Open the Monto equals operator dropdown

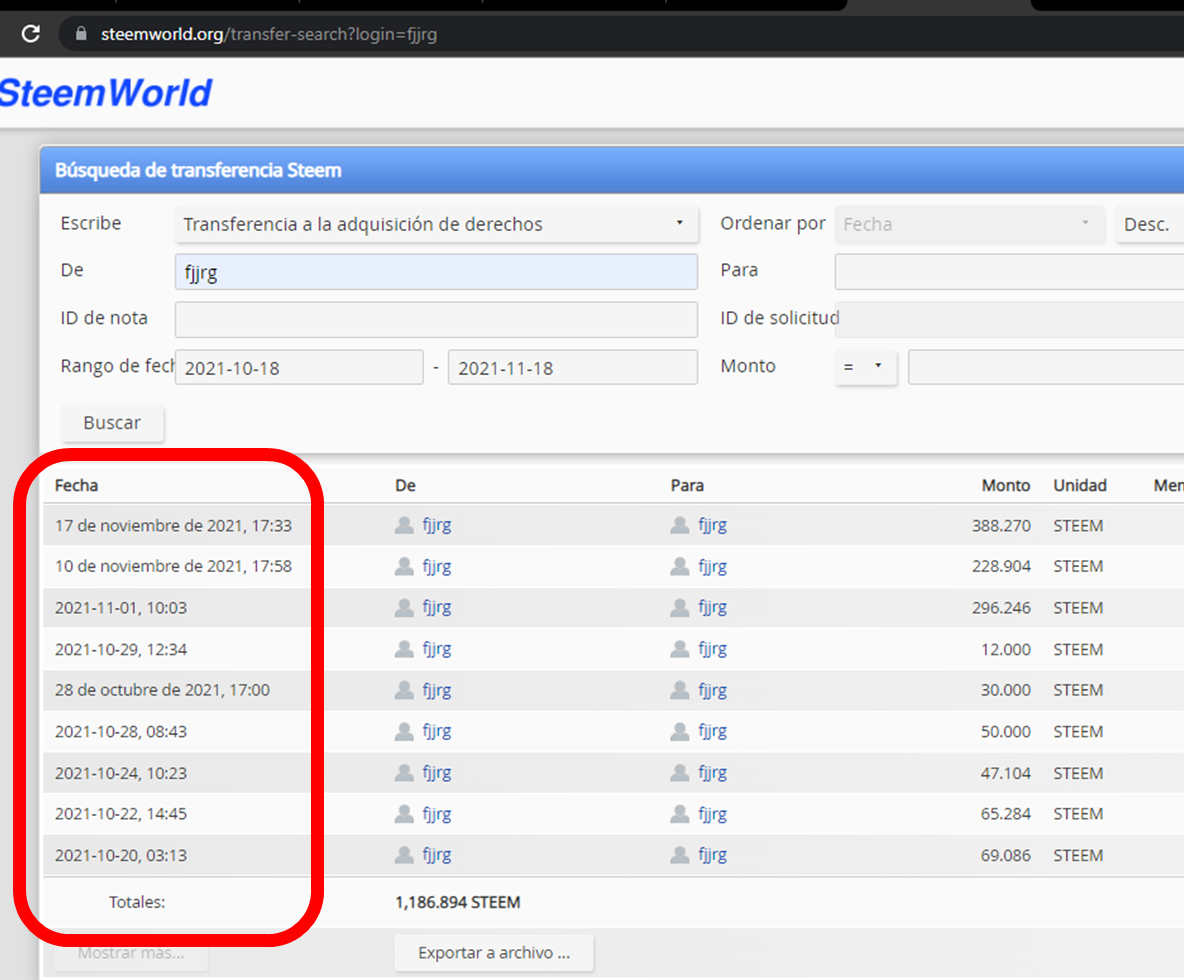865,367
